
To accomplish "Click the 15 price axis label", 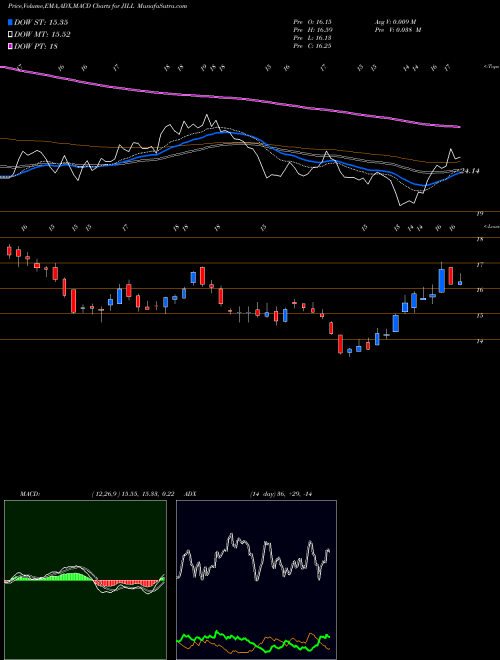I will [x=479, y=316].
